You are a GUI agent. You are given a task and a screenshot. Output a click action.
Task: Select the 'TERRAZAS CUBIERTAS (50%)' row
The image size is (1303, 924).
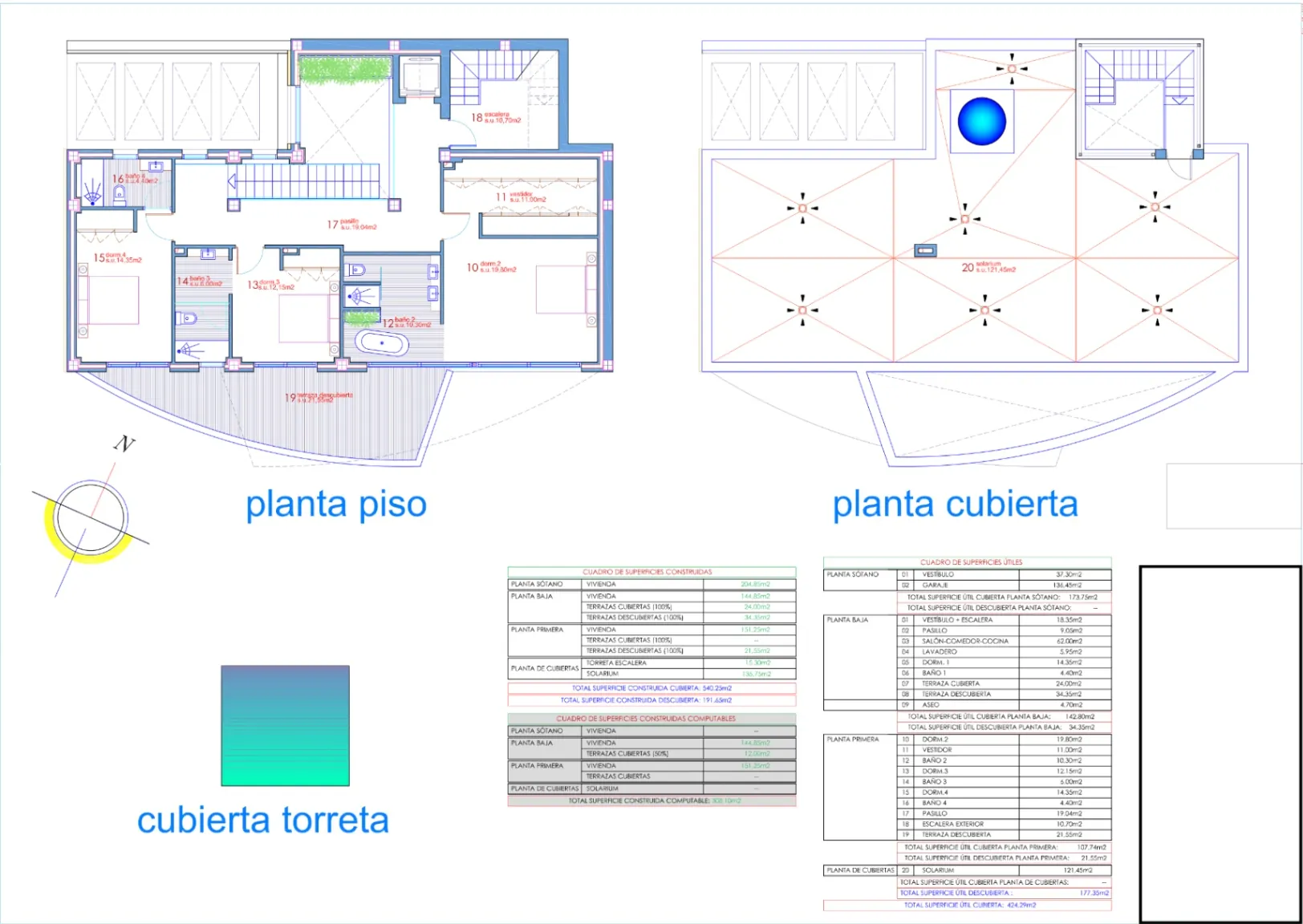pyautogui.click(x=689, y=754)
